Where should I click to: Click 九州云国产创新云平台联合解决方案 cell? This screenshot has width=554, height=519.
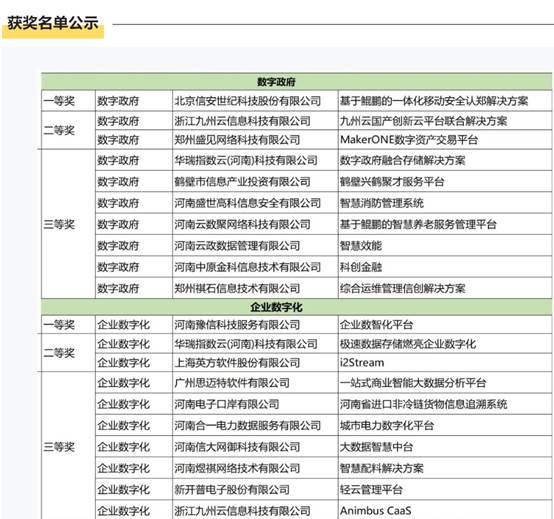point(445,121)
